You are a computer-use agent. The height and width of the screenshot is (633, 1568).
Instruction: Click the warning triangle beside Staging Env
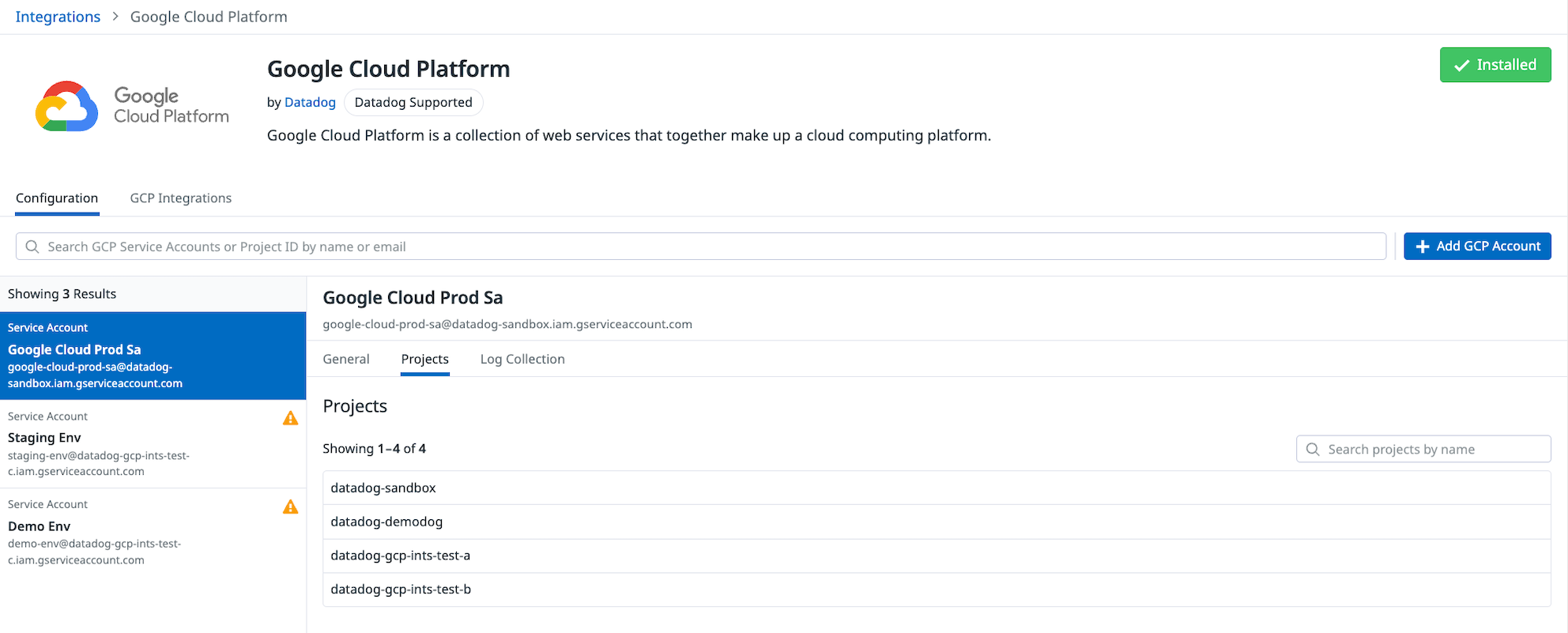pos(290,419)
